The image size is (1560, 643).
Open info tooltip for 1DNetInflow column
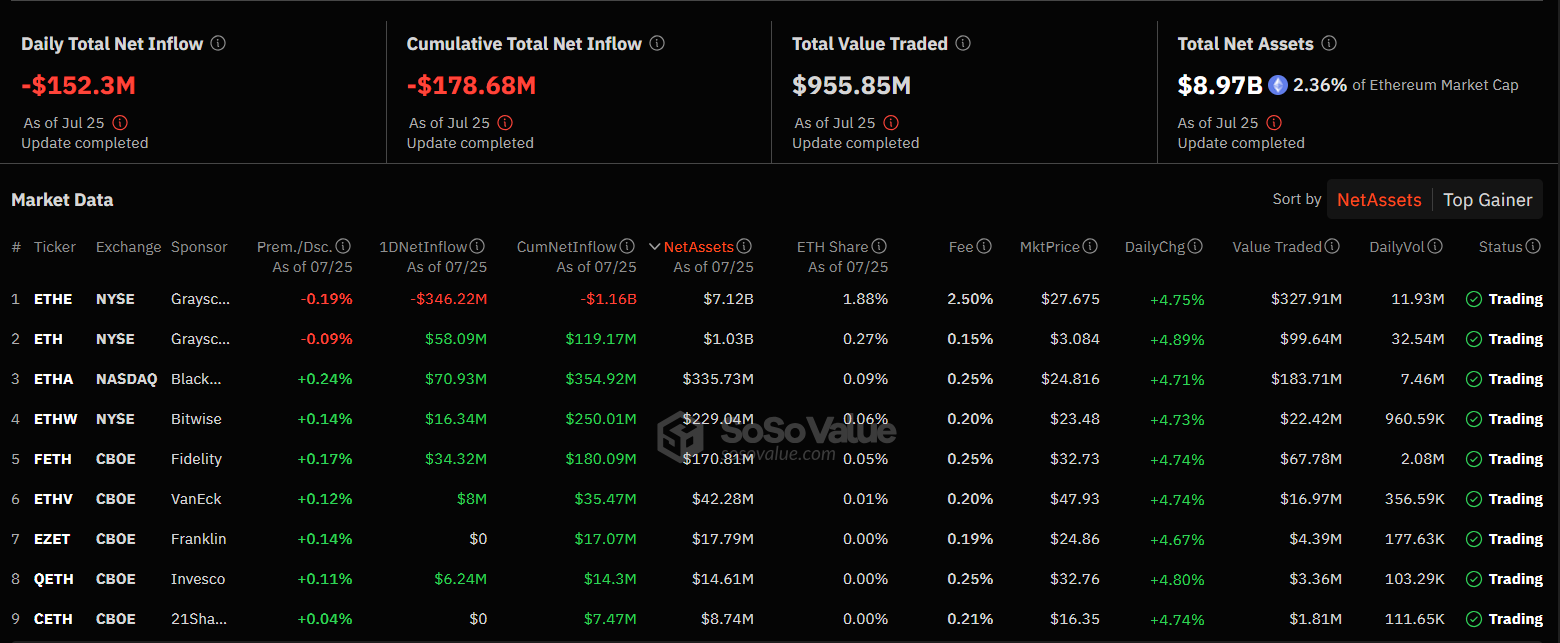pyautogui.click(x=478, y=246)
